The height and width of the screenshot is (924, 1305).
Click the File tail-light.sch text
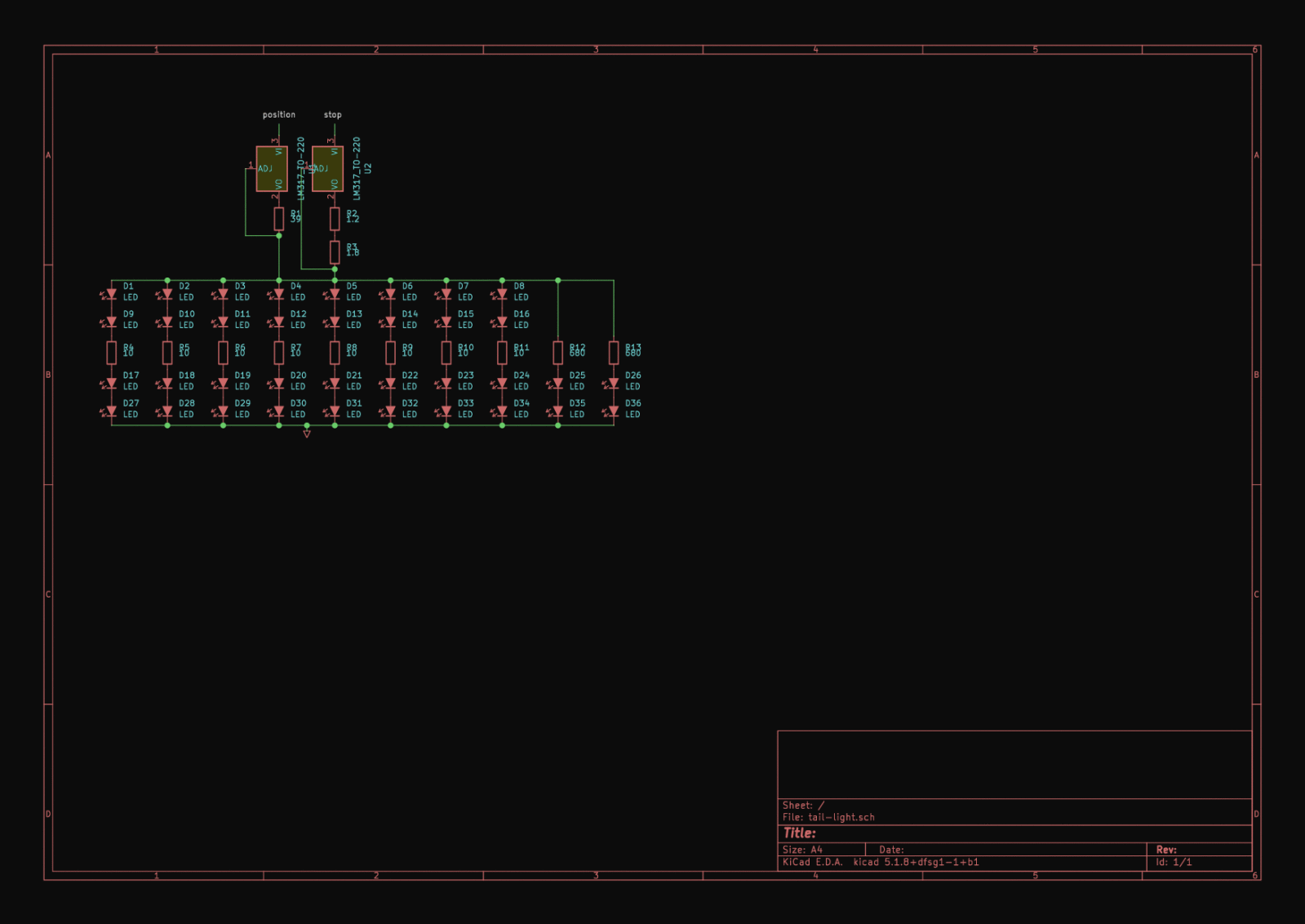pos(828,817)
